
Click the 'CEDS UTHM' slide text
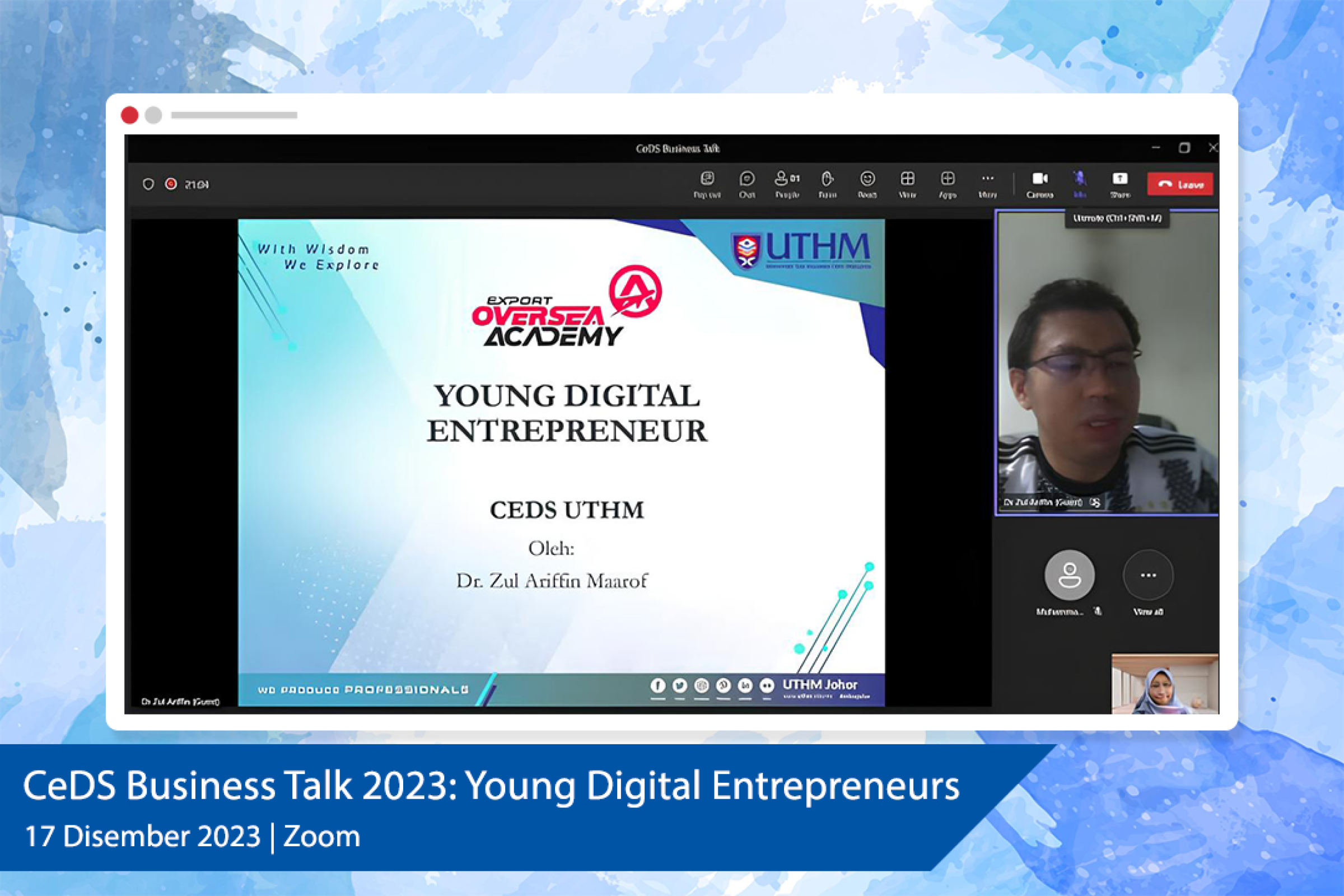[x=567, y=510]
